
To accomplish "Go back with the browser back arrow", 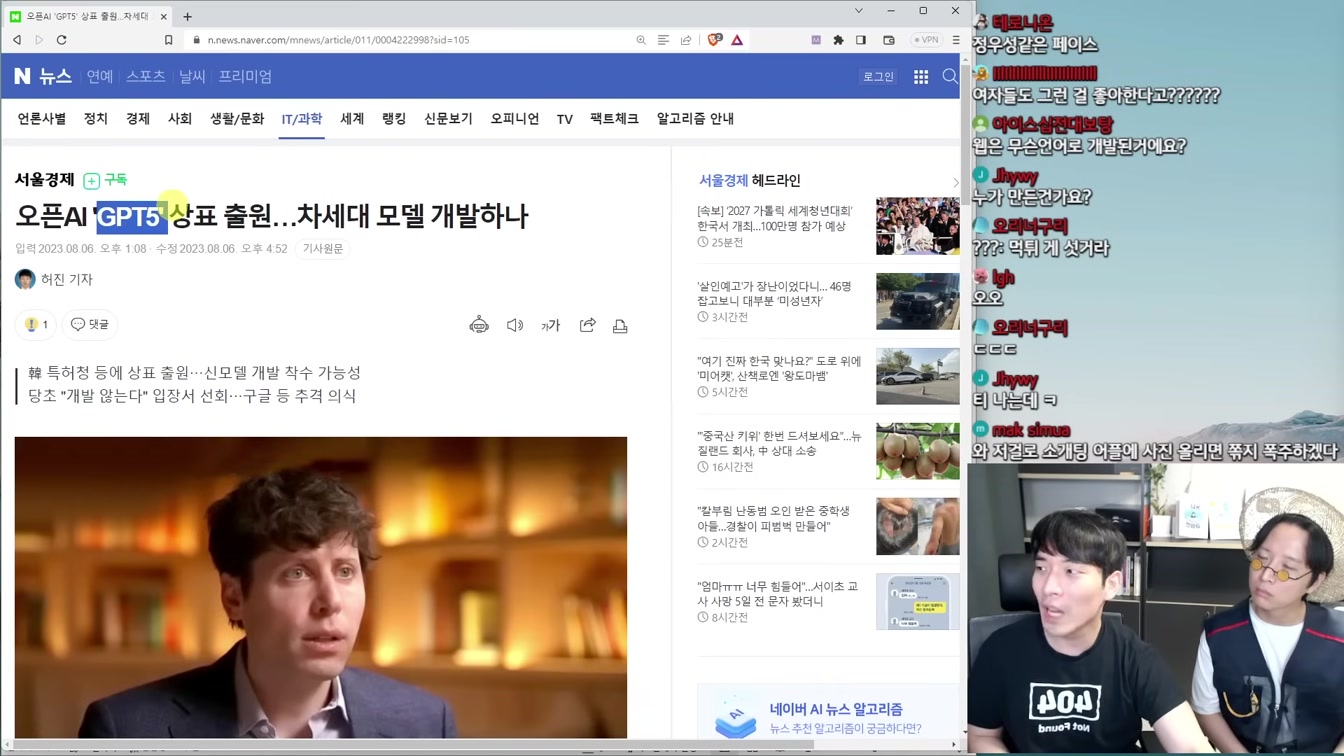I will 17,40.
